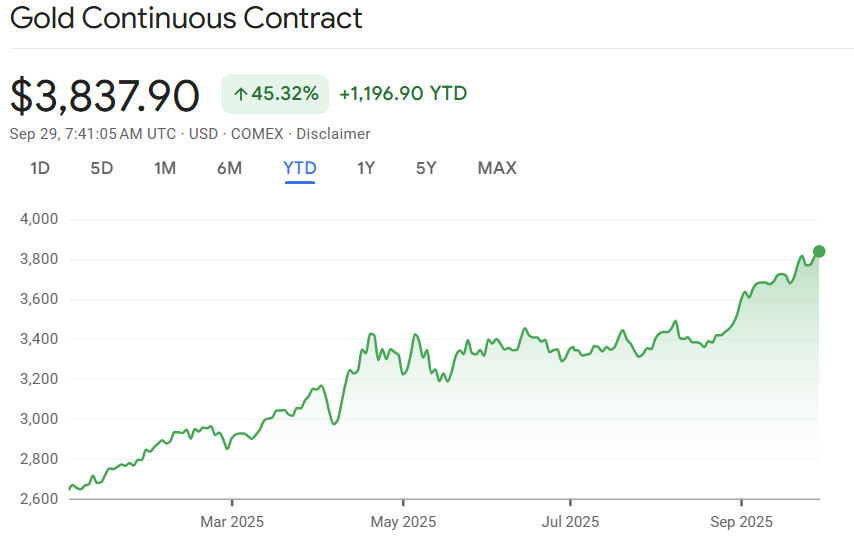Open the 5Y time range

click(x=427, y=168)
